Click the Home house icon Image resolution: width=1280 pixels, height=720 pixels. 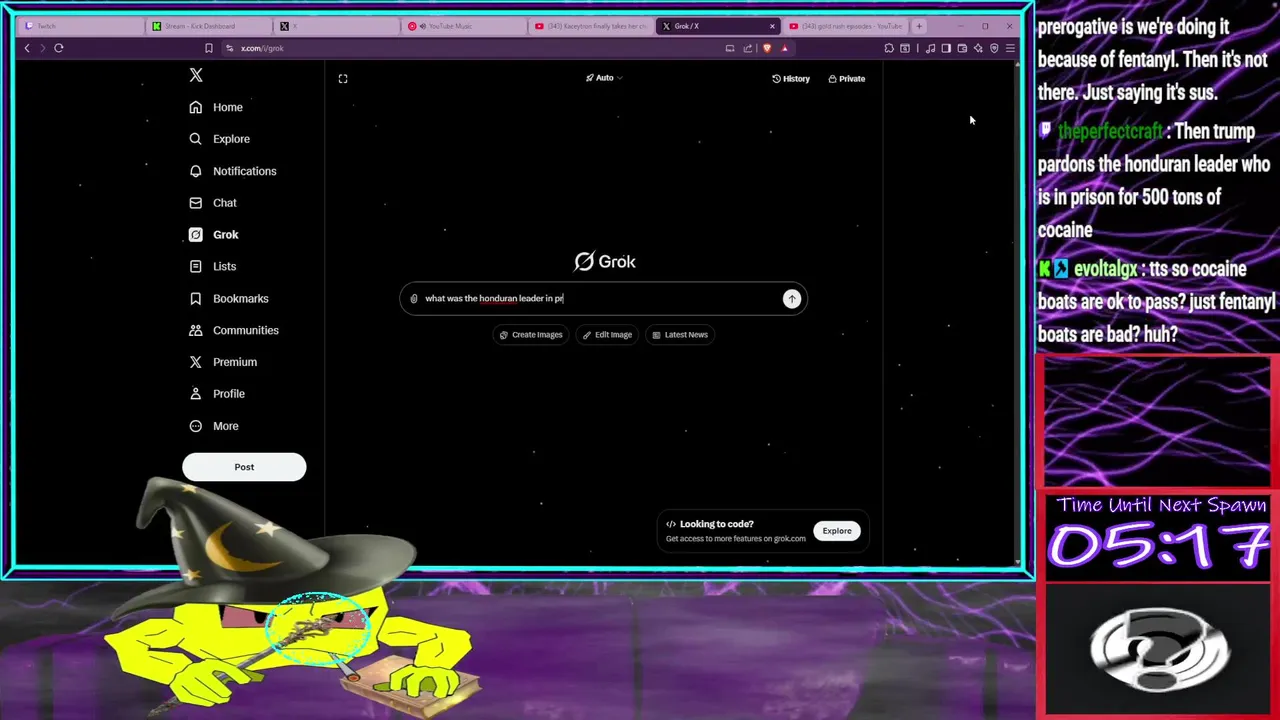pyautogui.click(x=195, y=107)
